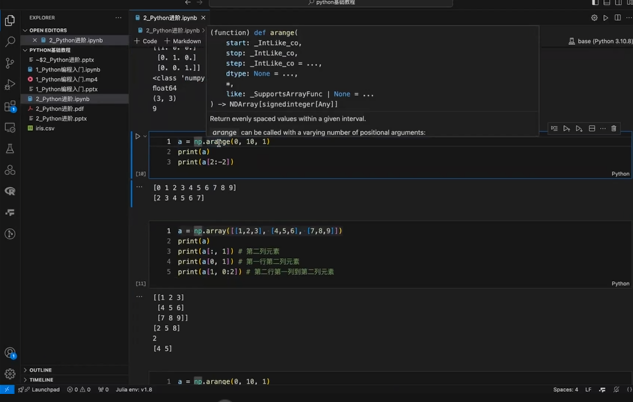Open 1_Python编程入门.ipynb in explorer
Screen dimensions: 633x402
(68, 69)
